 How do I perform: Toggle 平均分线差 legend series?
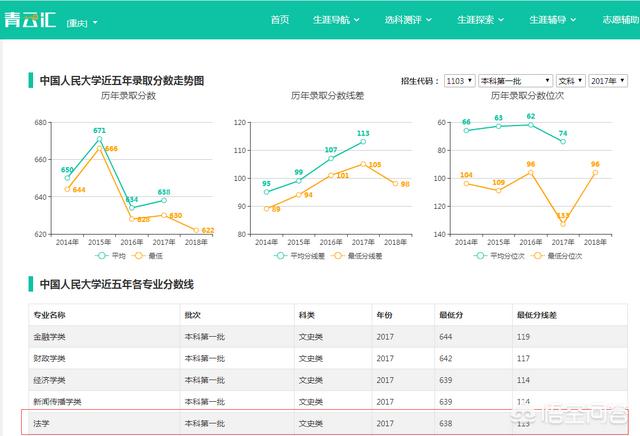click(x=299, y=256)
